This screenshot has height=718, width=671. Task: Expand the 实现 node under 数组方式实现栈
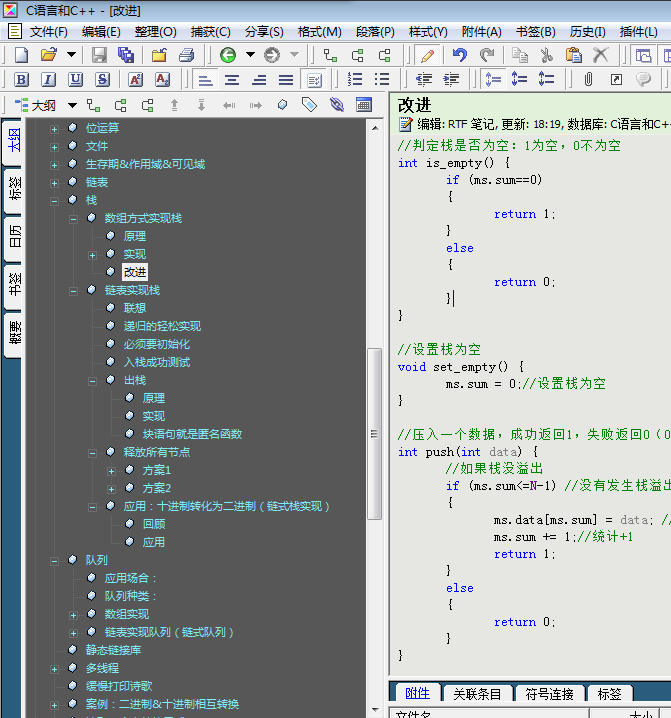(x=92, y=255)
